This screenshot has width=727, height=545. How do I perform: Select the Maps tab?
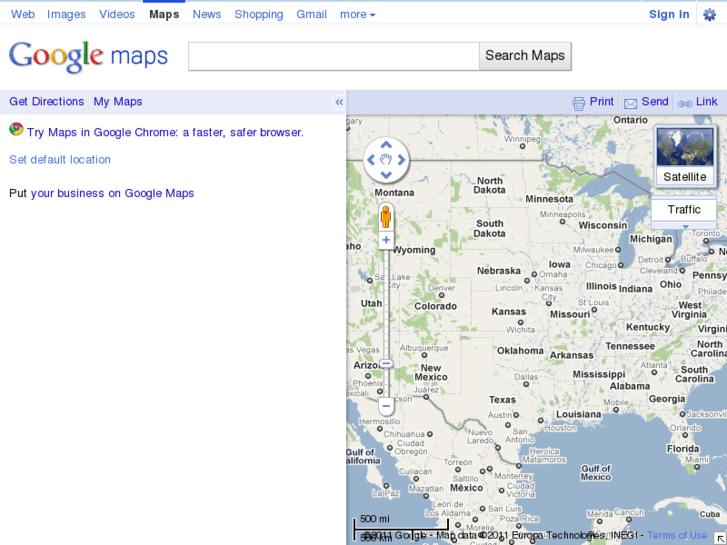[x=164, y=14]
